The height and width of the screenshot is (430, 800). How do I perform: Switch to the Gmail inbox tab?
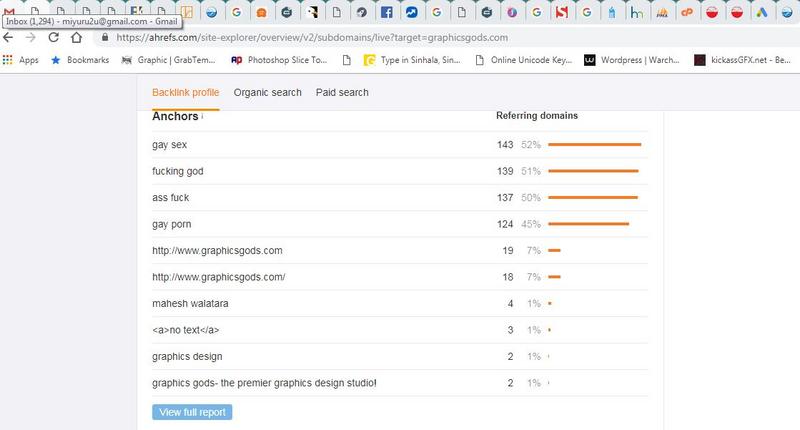[9, 11]
